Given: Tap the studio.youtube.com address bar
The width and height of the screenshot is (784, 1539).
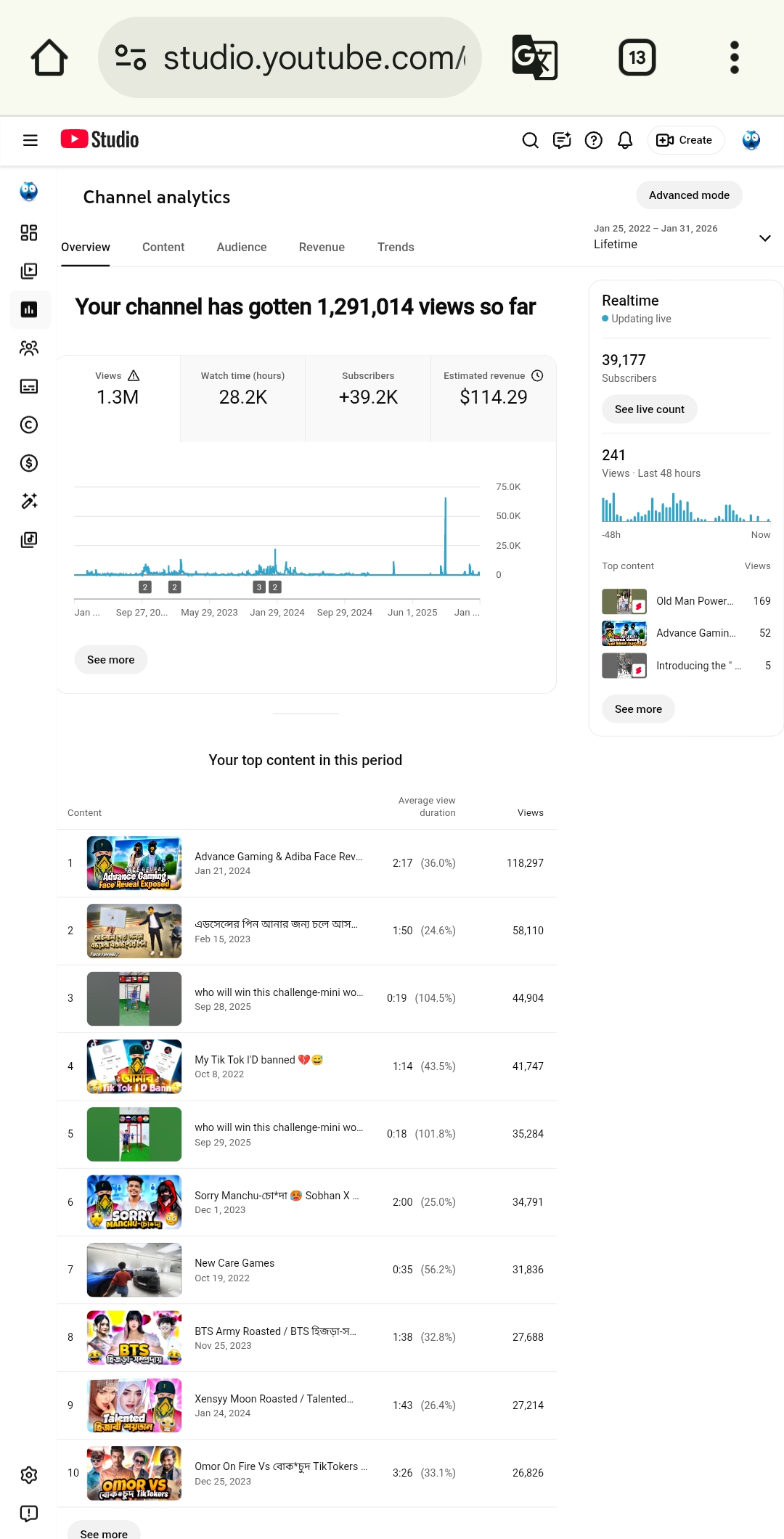Looking at the screenshot, I should click(290, 57).
